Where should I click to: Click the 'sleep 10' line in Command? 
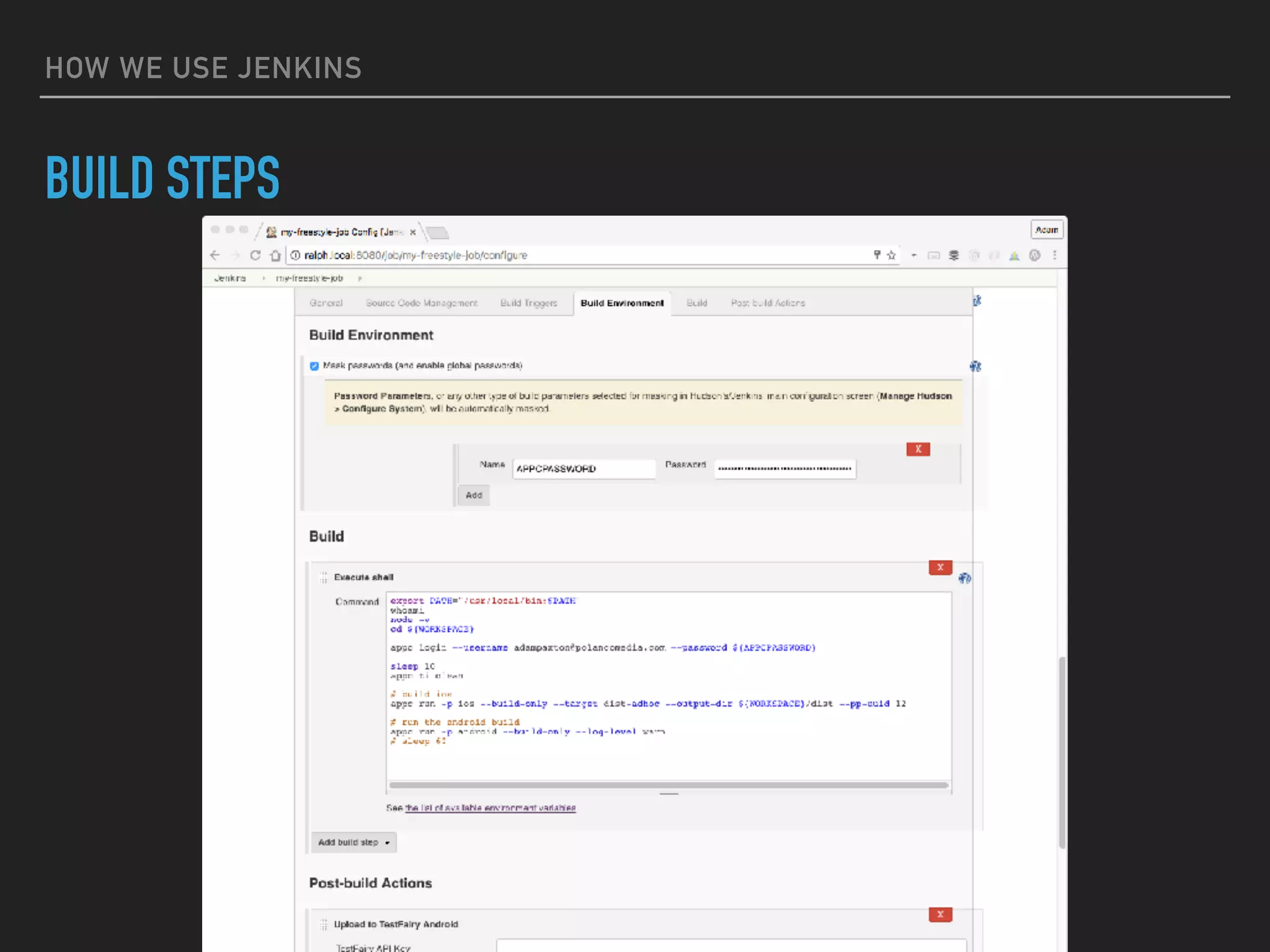pyautogui.click(x=413, y=666)
